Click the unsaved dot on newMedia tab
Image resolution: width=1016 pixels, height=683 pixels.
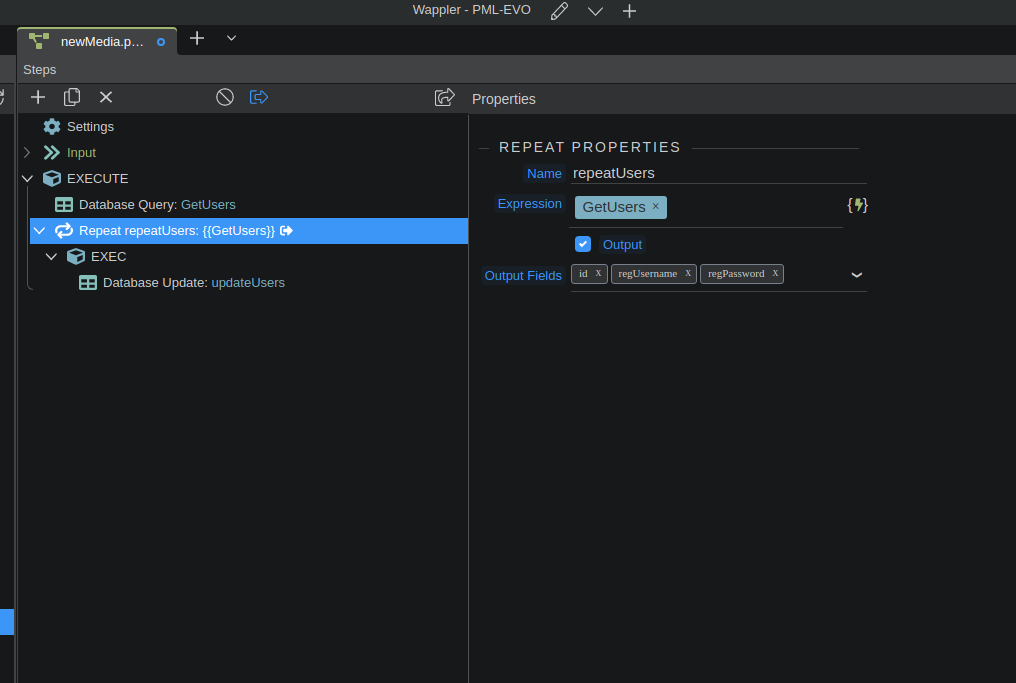[x=161, y=42]
